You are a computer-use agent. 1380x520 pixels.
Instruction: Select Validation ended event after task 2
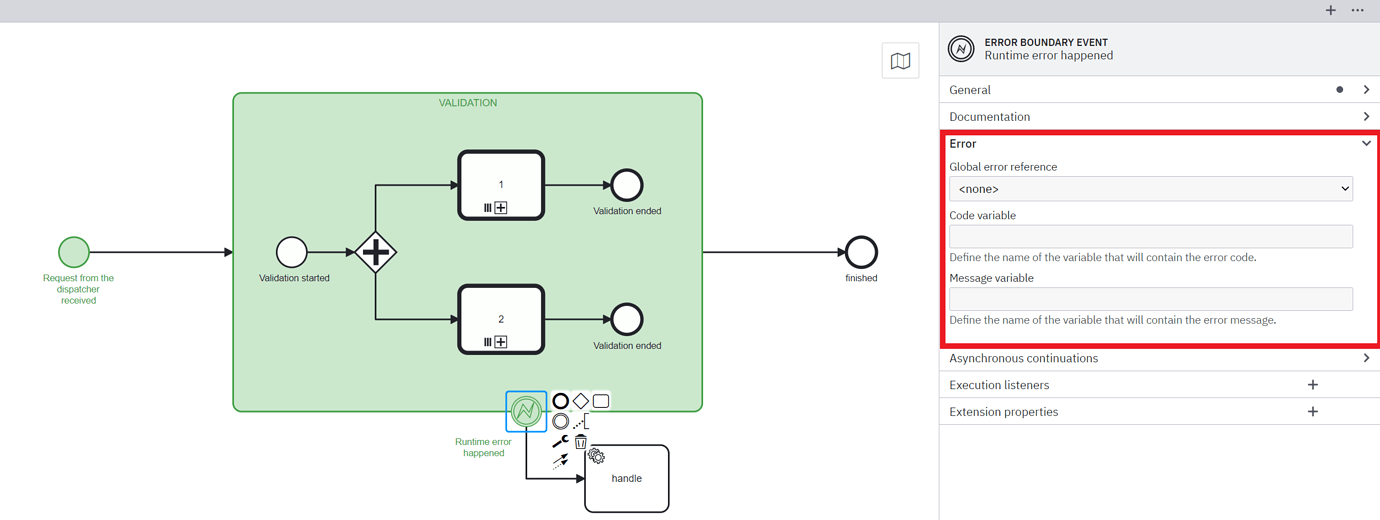coord(627,319)
